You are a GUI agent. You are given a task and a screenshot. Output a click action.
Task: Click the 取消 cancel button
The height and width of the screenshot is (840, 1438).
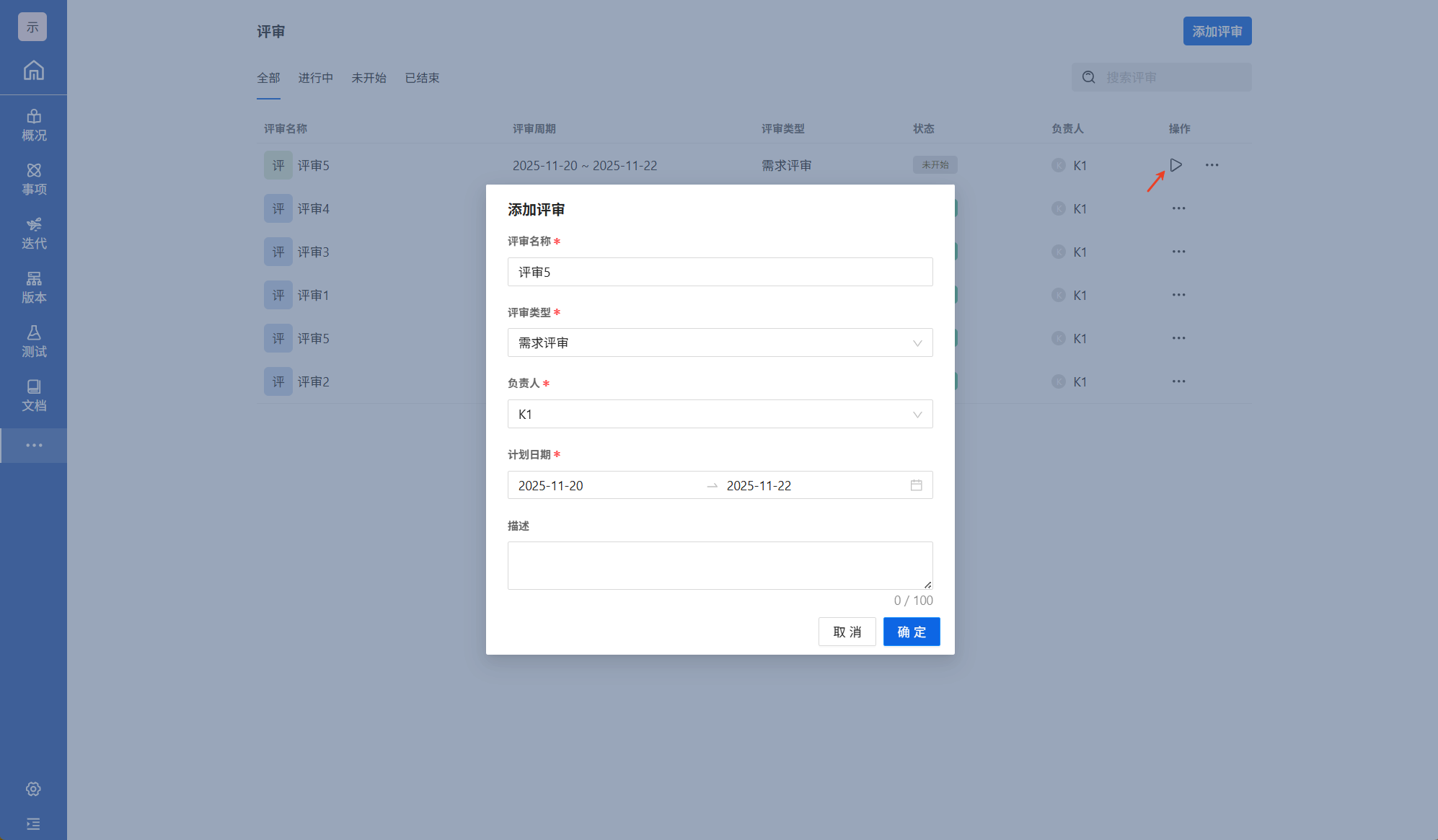click(847, 632)
